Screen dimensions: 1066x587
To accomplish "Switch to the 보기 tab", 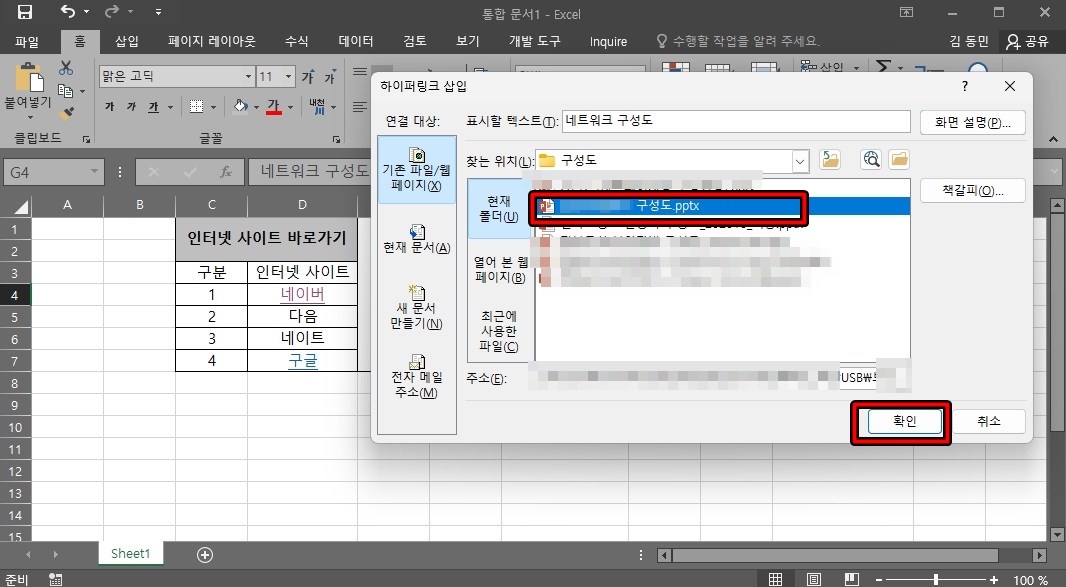I will pos(468,41).
